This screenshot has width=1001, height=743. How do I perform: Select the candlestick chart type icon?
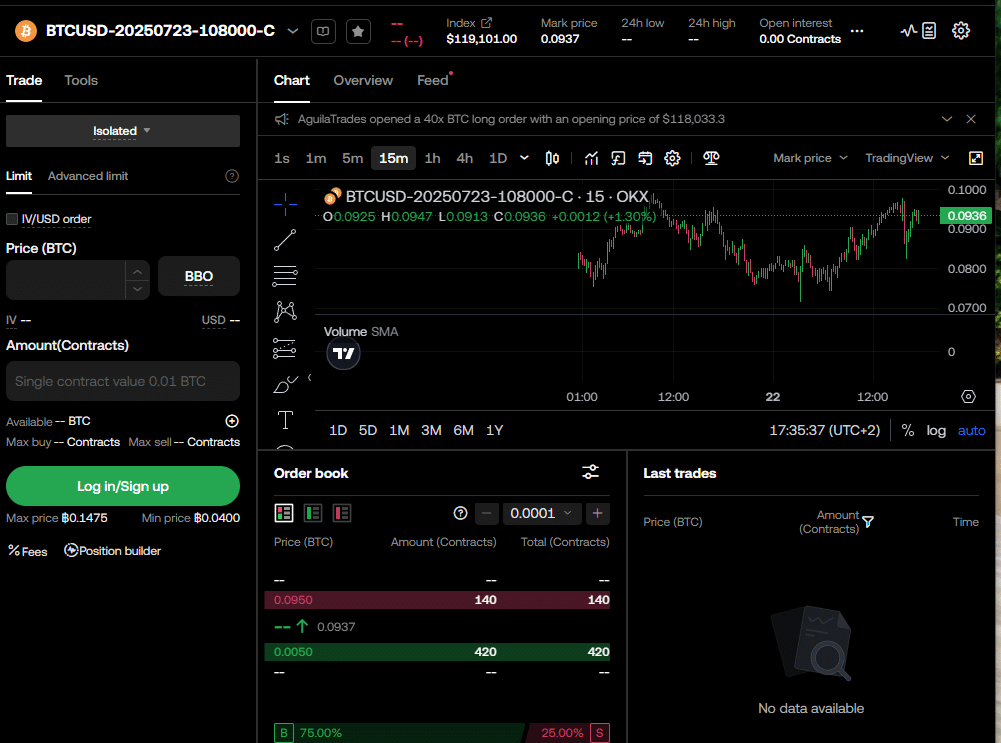pyautogui.click(x=552, y=158)
